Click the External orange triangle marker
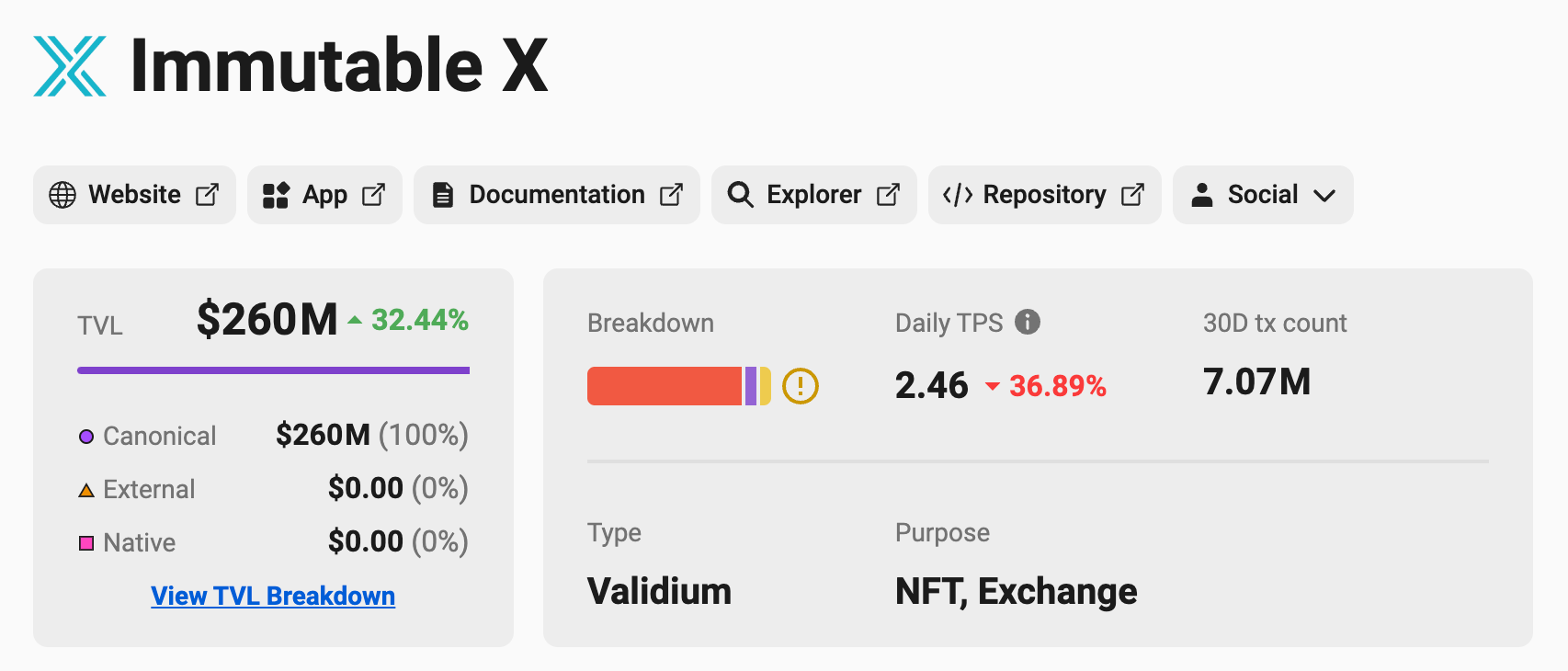Viewport: 1568px width, 671px height. [86, 490]
